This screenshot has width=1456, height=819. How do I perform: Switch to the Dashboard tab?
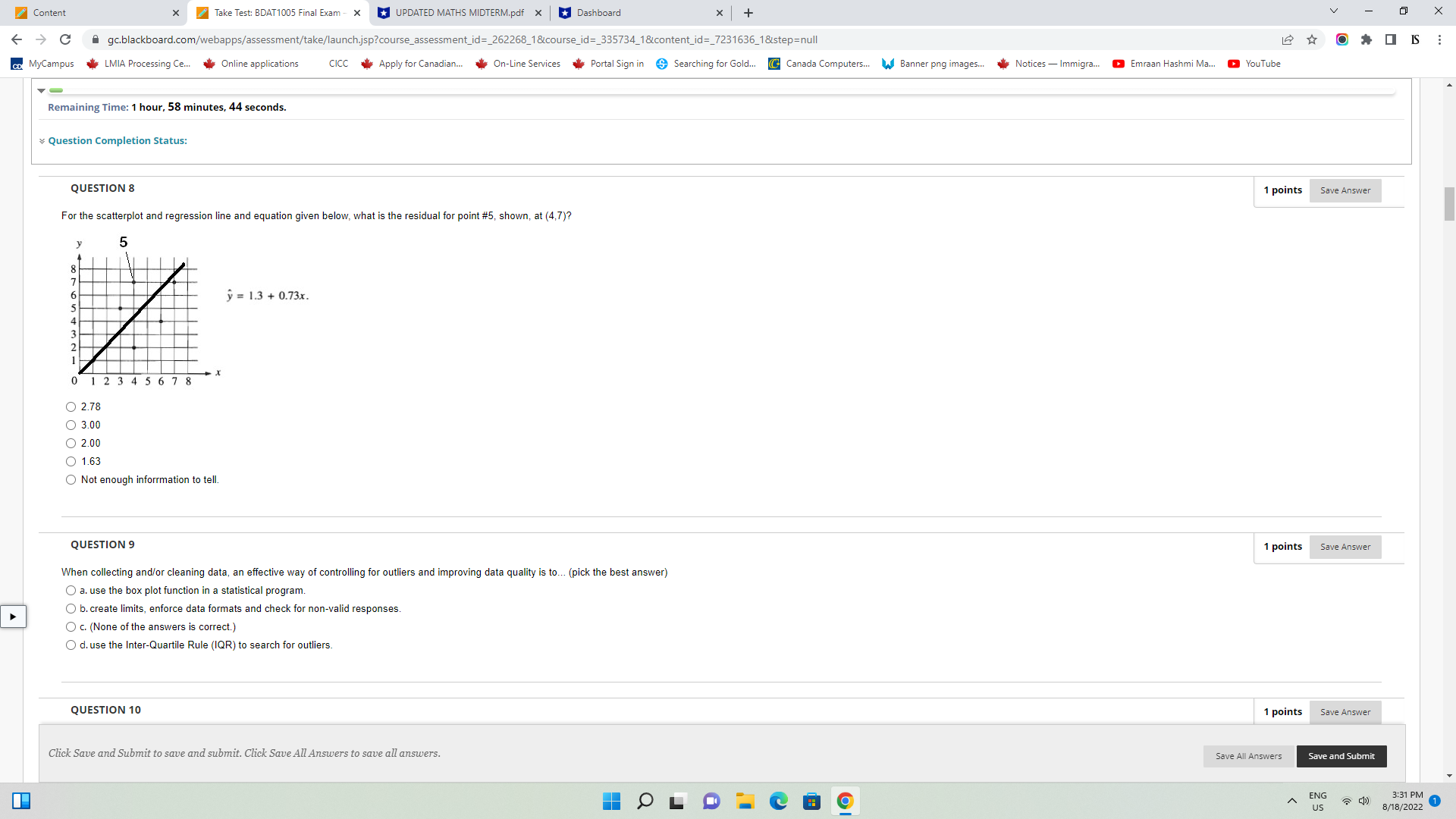(x=598, y=13)
